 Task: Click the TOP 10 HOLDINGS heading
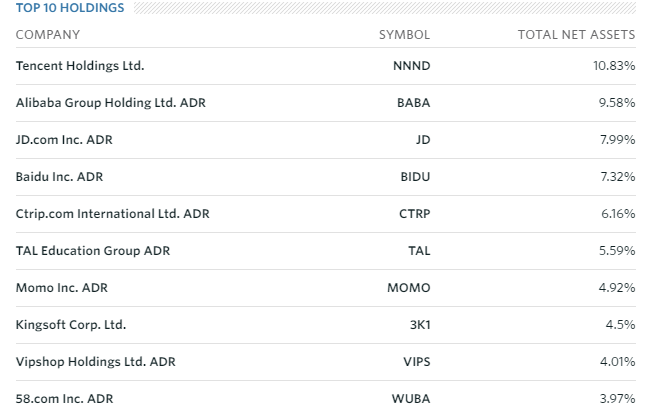70,8
